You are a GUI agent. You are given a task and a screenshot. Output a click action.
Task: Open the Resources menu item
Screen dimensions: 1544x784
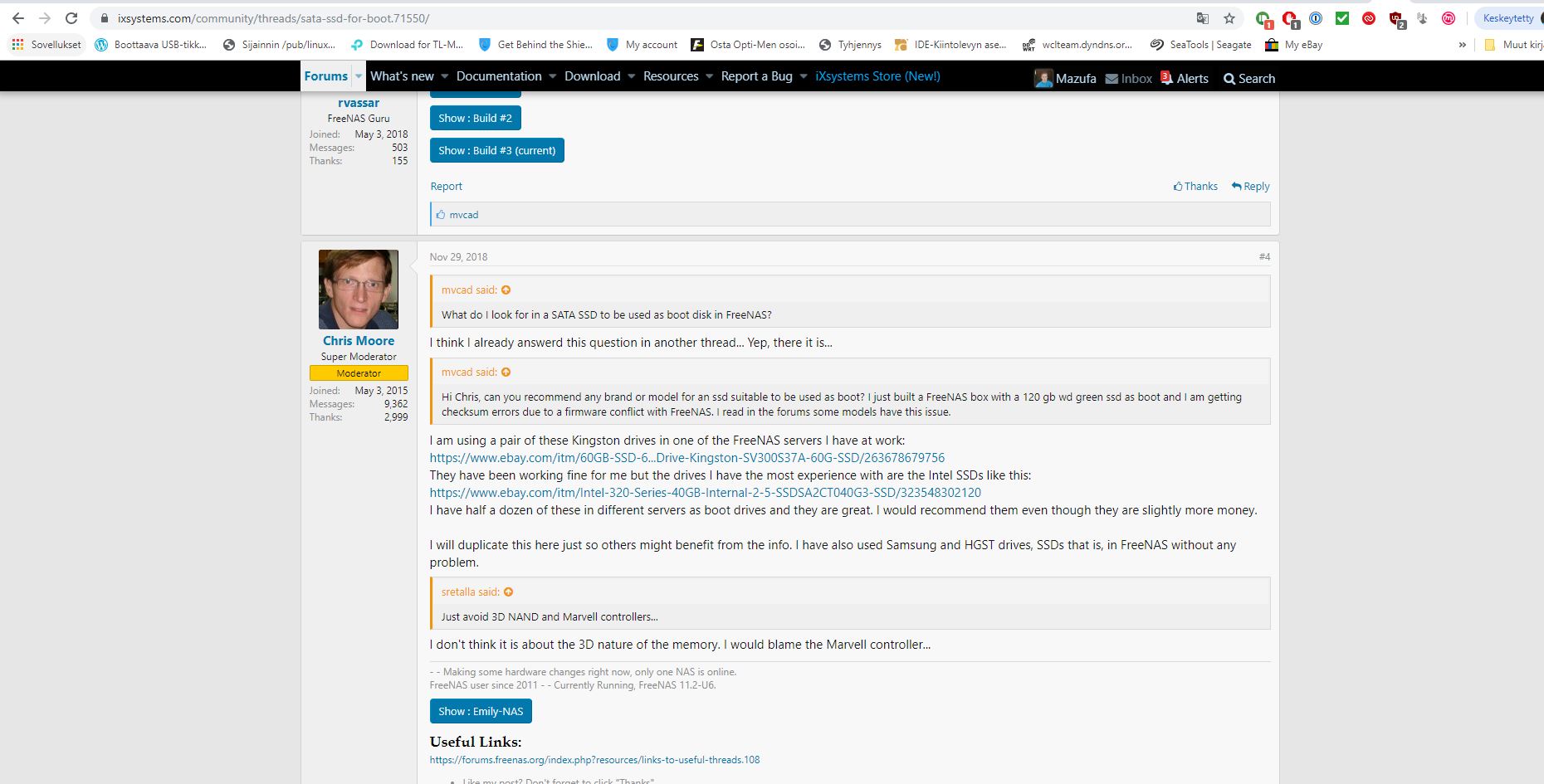[x=671, y=76]
